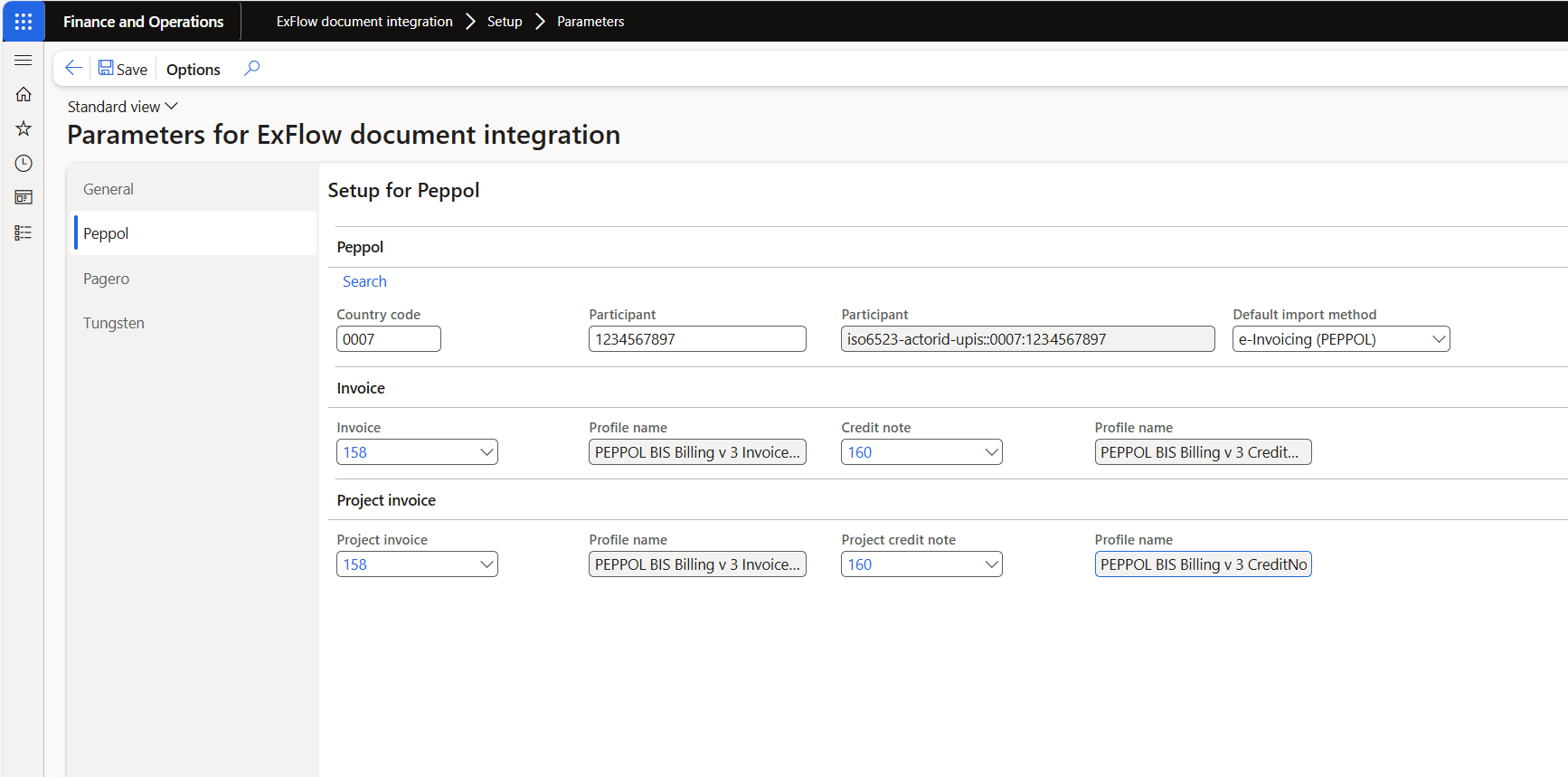Click Invoice profile name PEPPOL BIS field

coord(697,452)
